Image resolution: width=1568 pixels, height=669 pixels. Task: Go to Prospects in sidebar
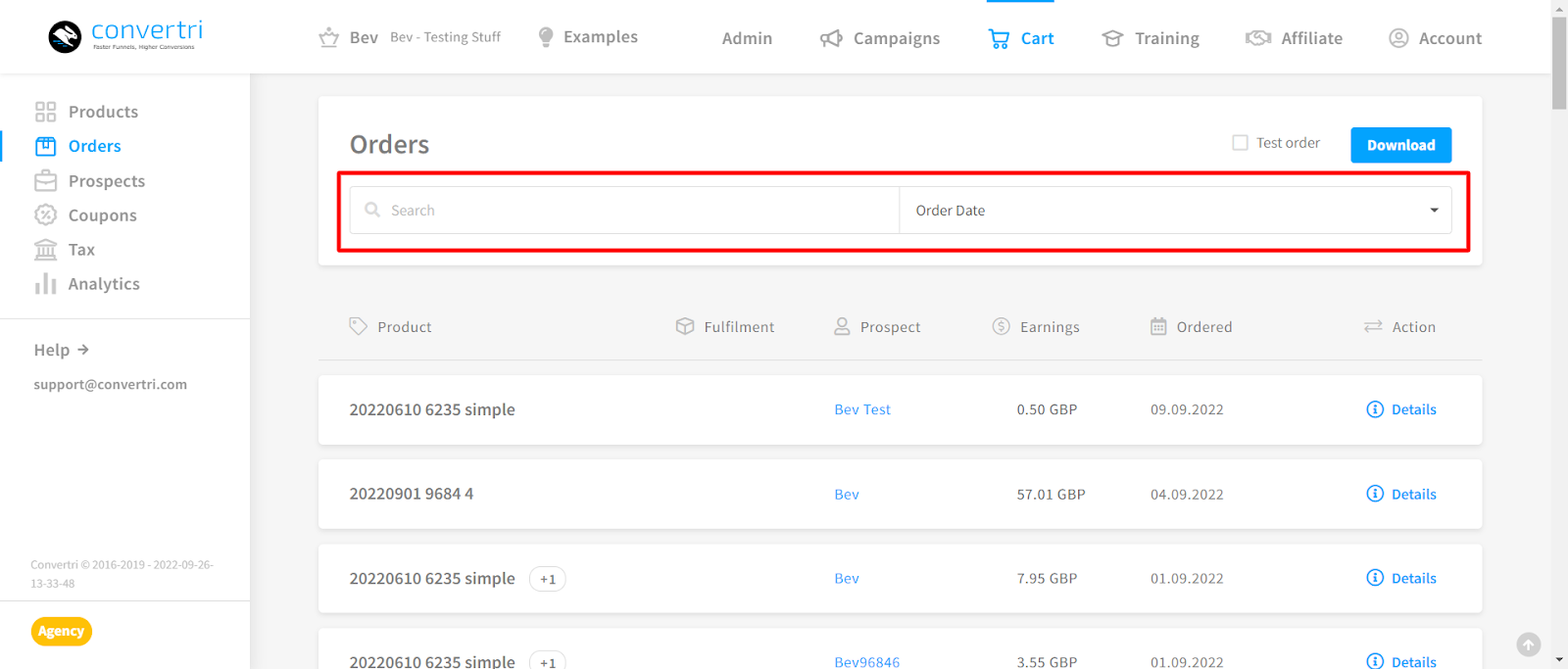coord(107,181)
